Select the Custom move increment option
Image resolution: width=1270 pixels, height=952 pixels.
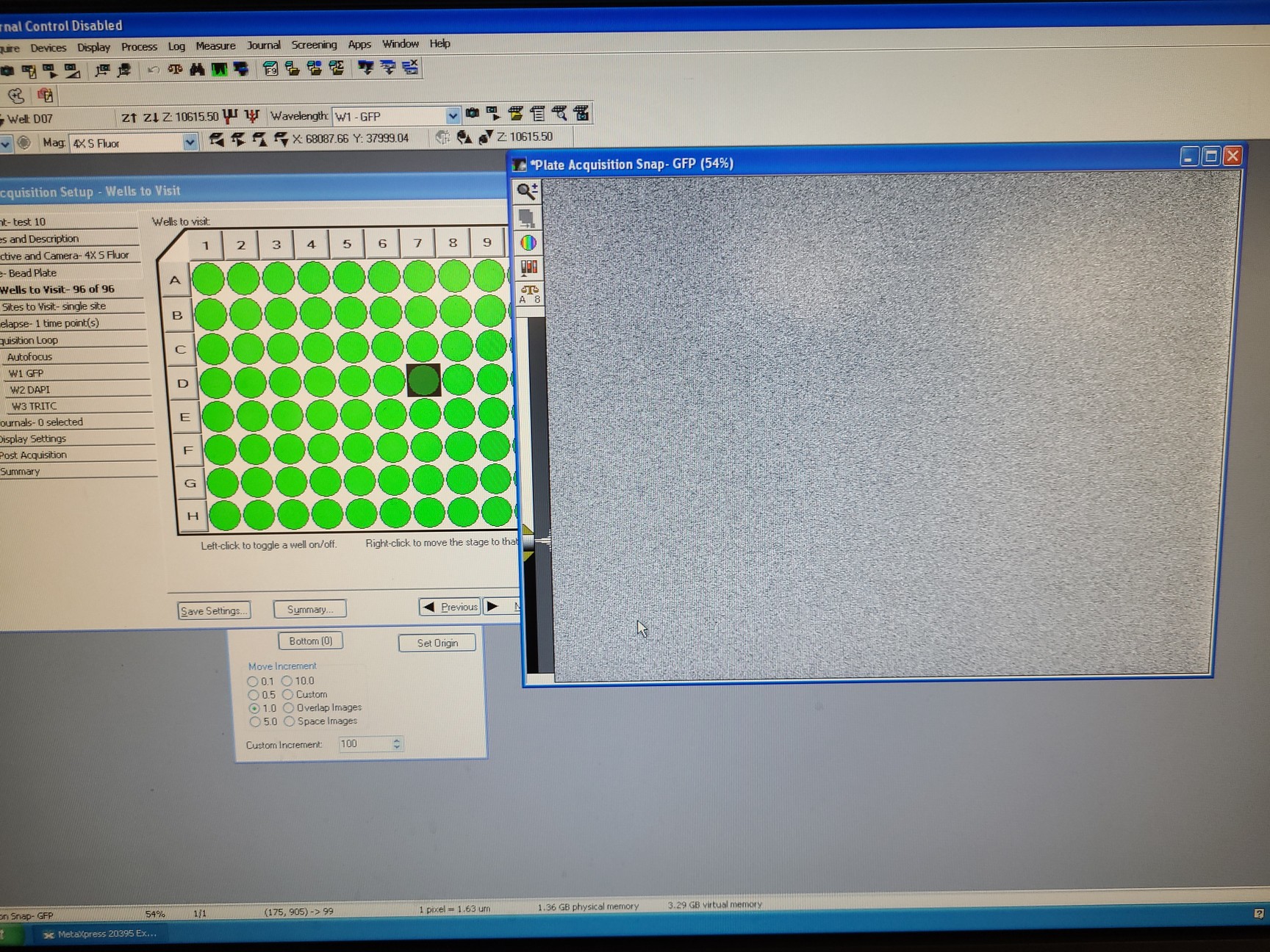tap(288, 694)
